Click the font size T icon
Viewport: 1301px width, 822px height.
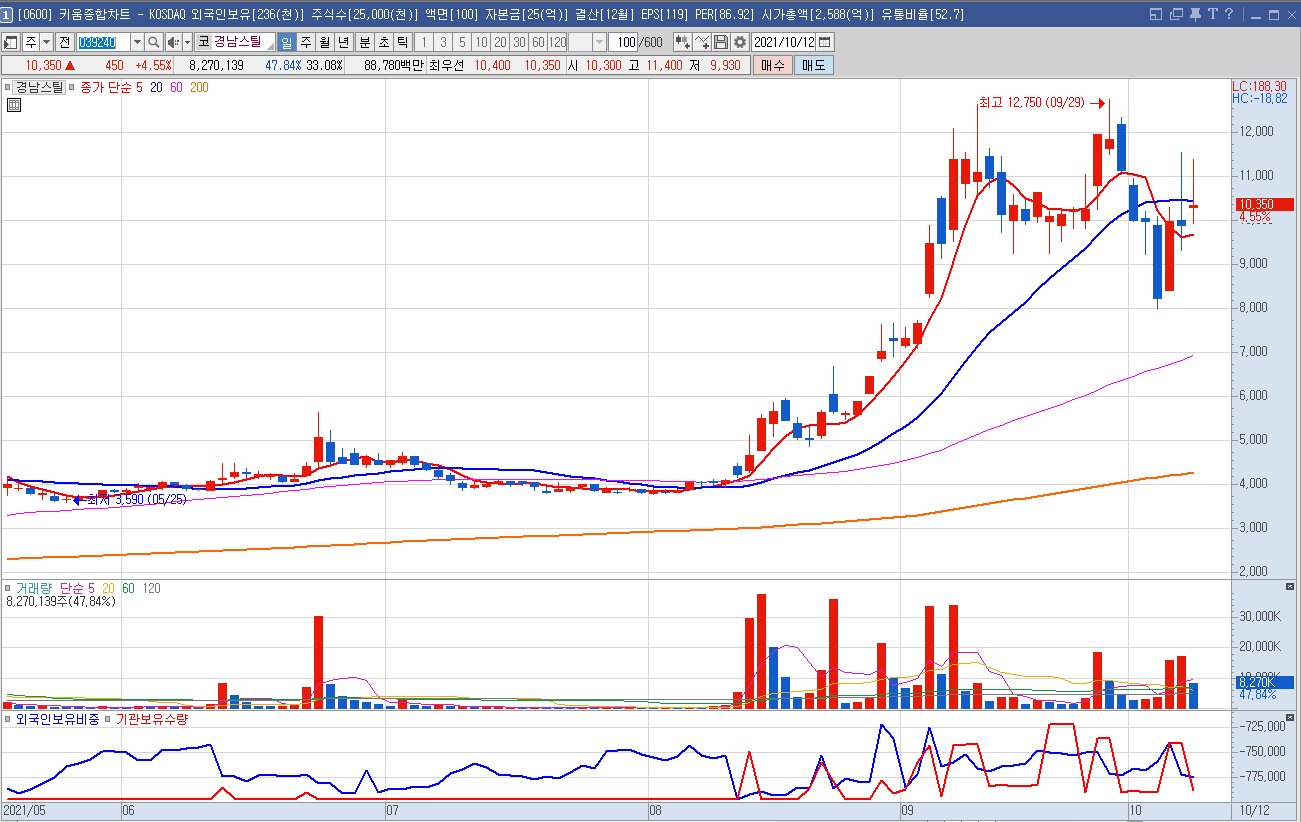coord(1213,14)
